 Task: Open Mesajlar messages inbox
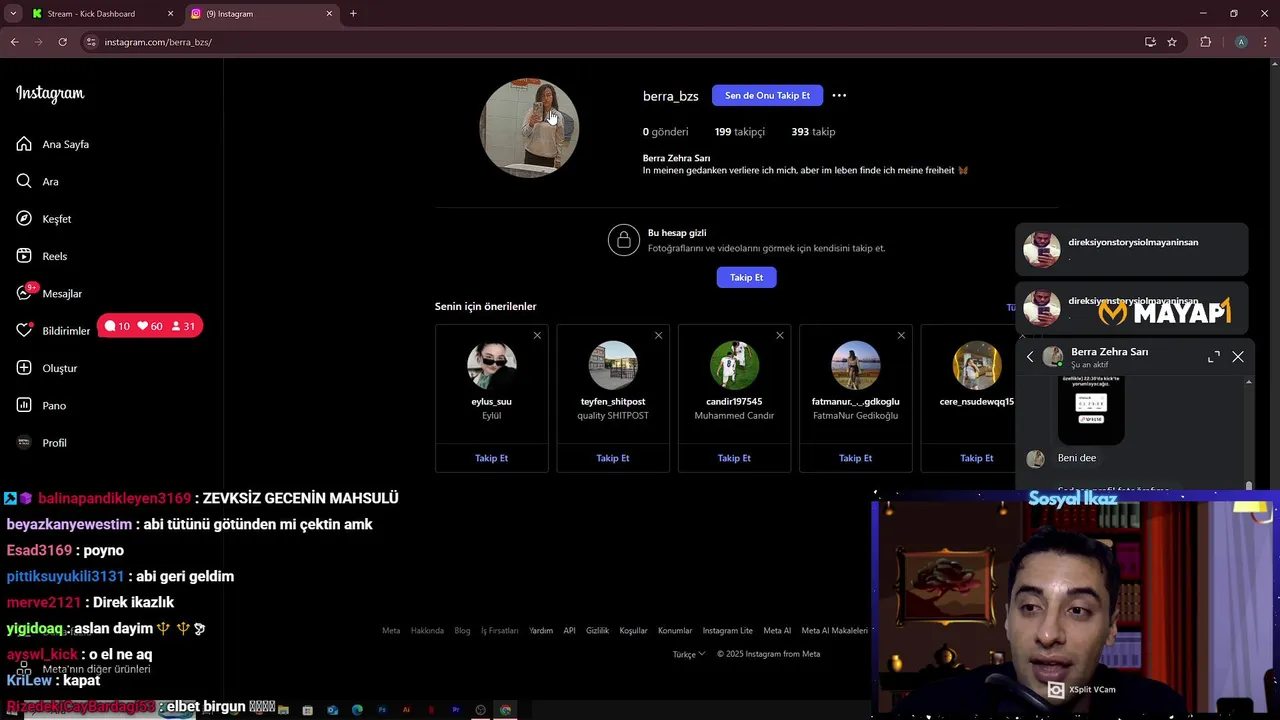[x=49, y=293]
